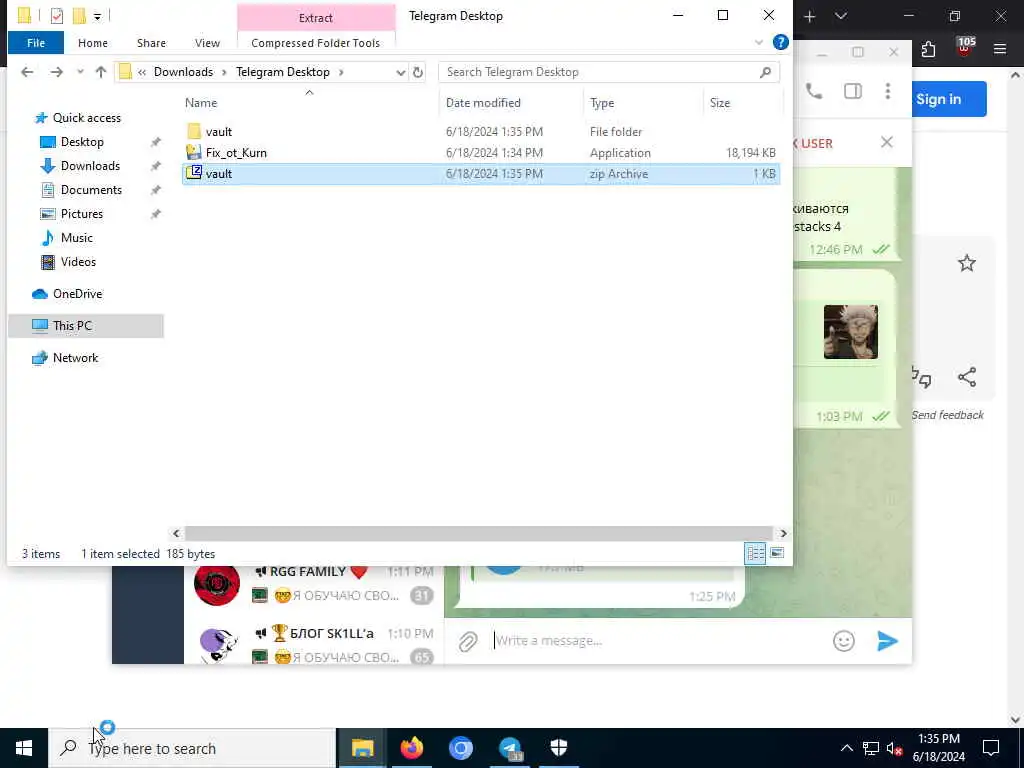
Task: Sort by the Name column header
Action: pos(310,103)
